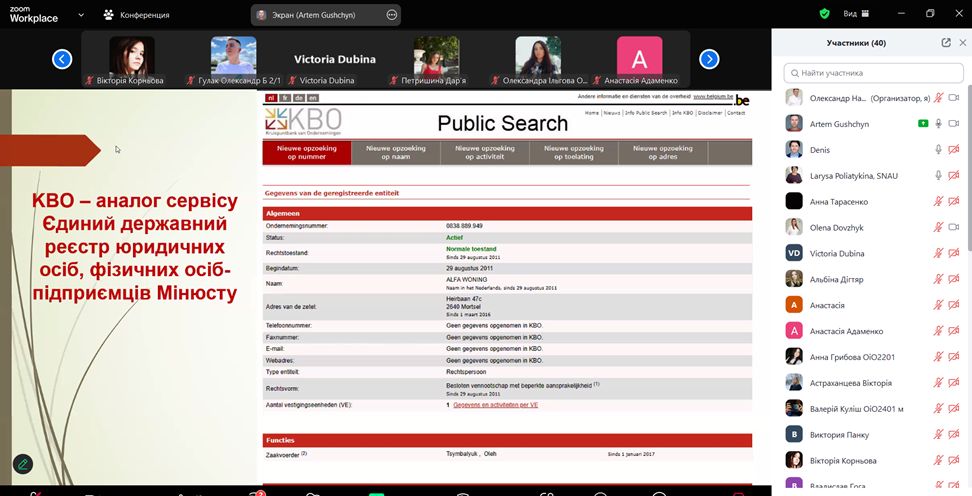The width and height of the screenshot is (972, 496).
Task: Close the Участники panel
Action: (x=963, y=43)
